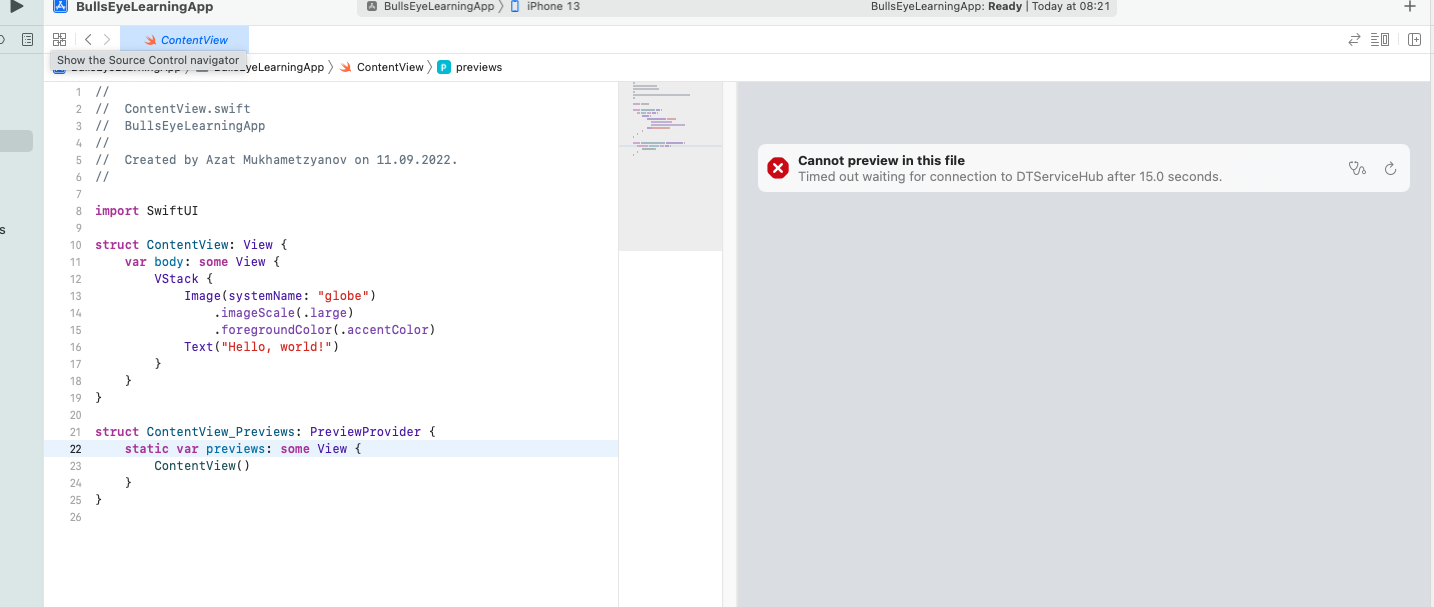Open the related items grid menu
The image size is (1434, 607).
click(59, 40)
